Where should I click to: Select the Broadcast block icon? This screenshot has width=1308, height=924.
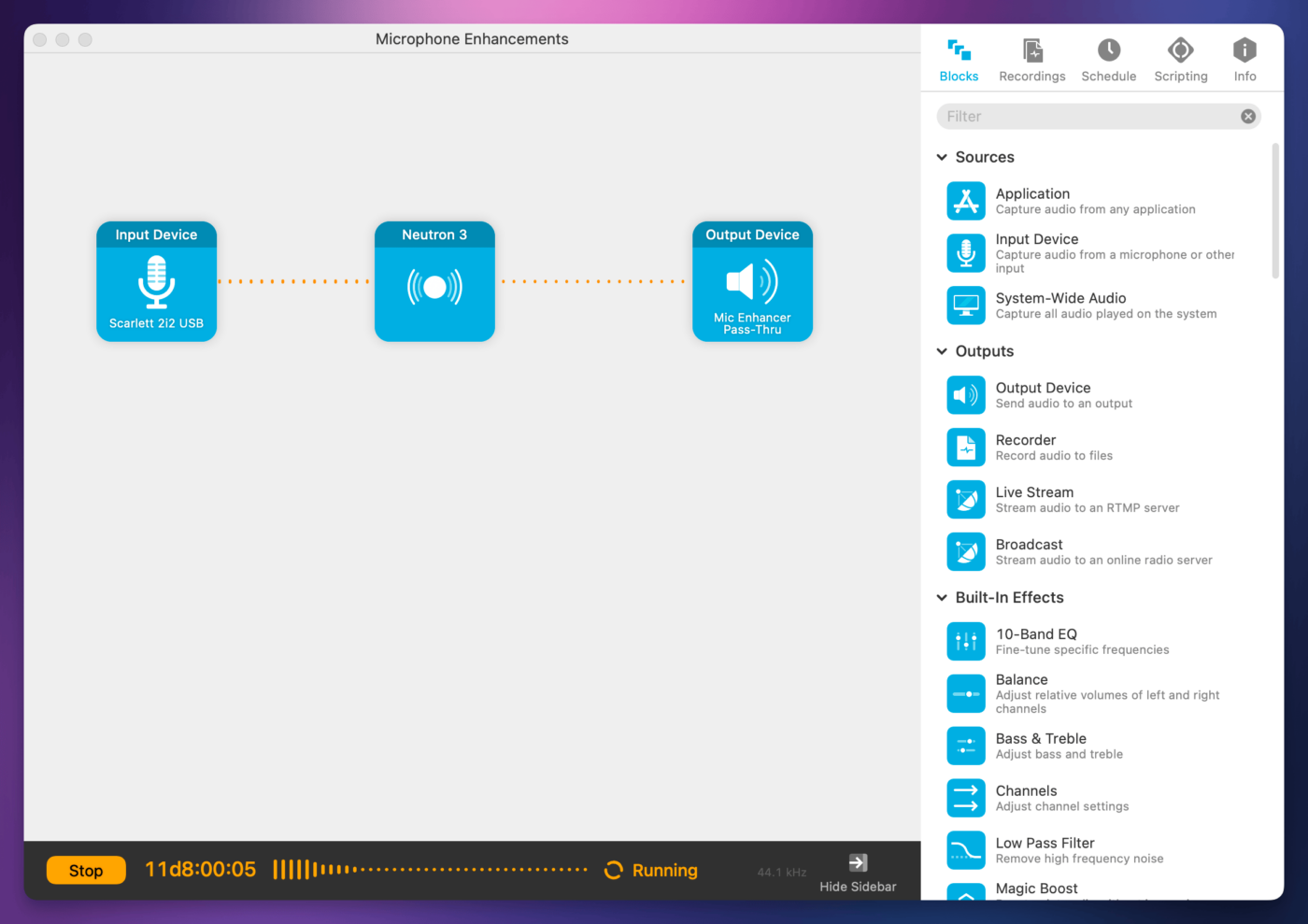pos(966,552)
